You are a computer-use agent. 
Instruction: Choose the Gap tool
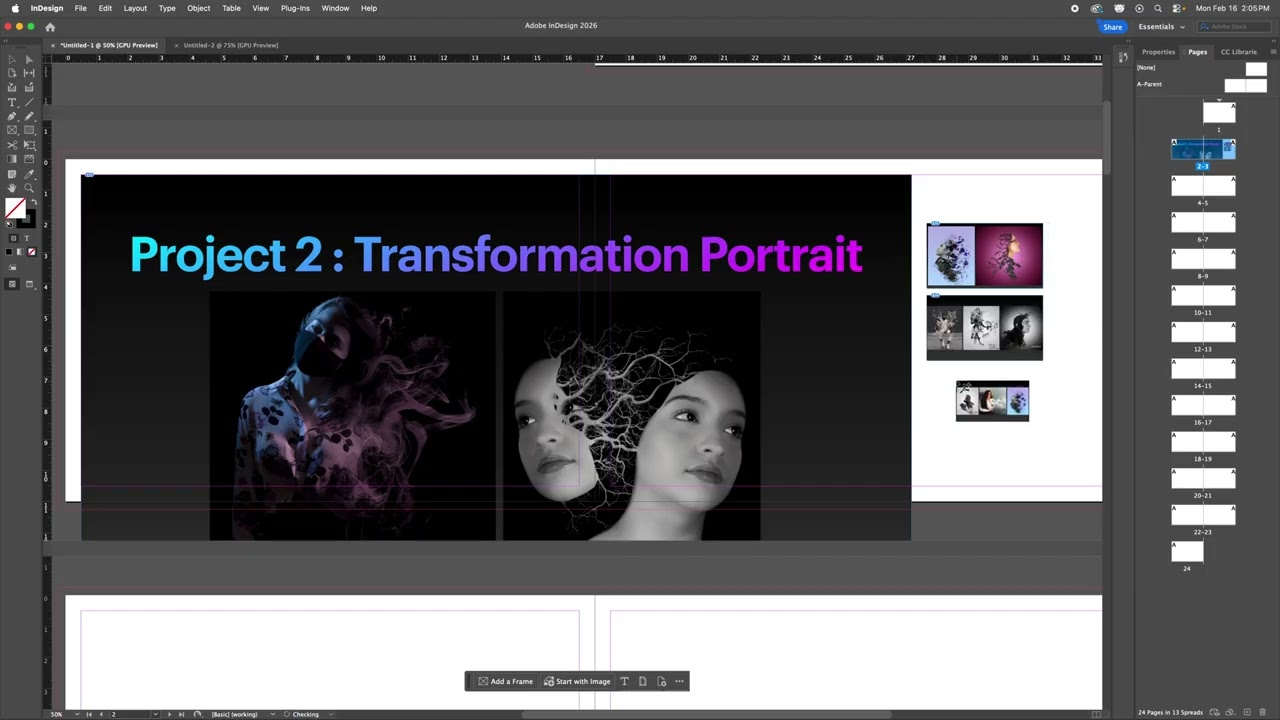click(29, 73)
